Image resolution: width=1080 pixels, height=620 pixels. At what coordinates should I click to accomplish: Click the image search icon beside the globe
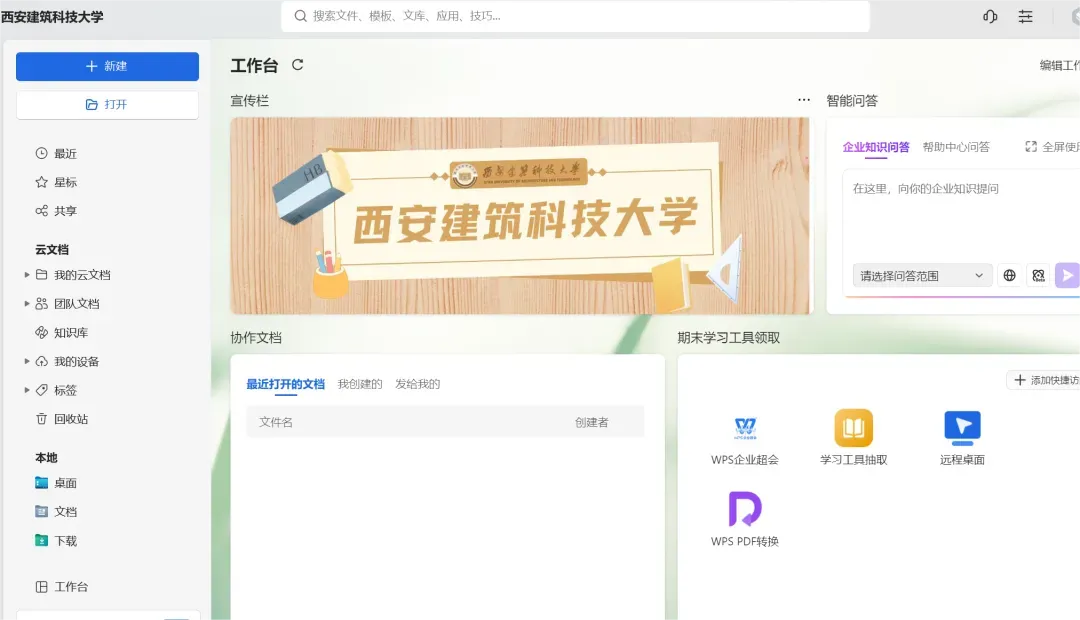1039,276
